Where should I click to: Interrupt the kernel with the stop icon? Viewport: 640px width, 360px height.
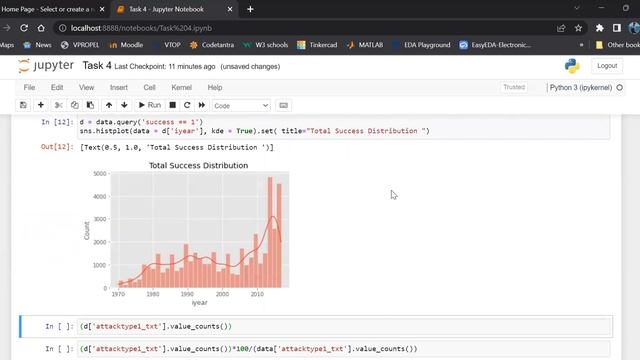173,105
